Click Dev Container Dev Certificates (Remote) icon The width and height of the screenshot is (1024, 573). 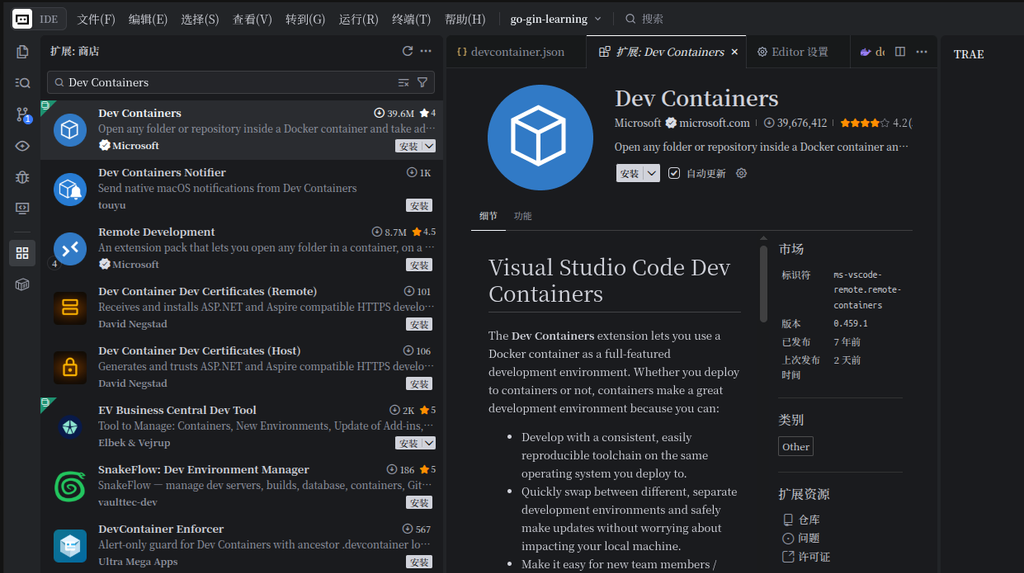tap(70, 308)
